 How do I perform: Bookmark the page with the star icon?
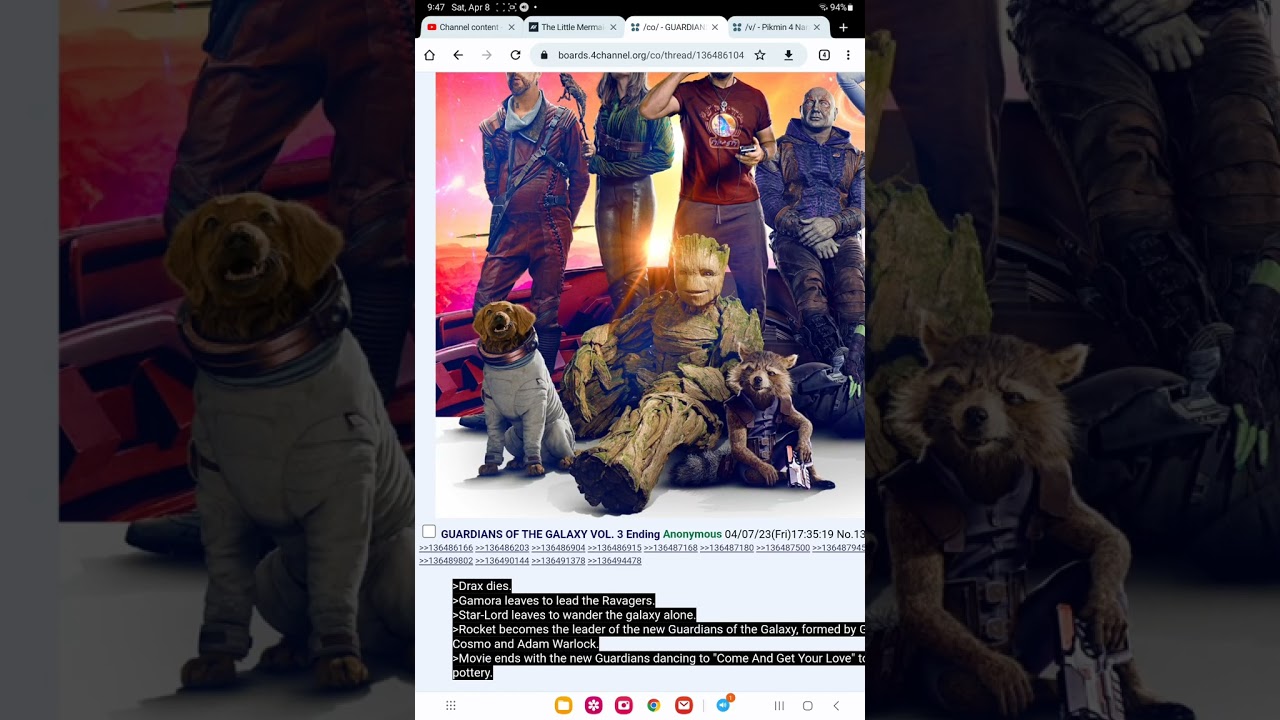pyautogui.click(x=760, y=55)
